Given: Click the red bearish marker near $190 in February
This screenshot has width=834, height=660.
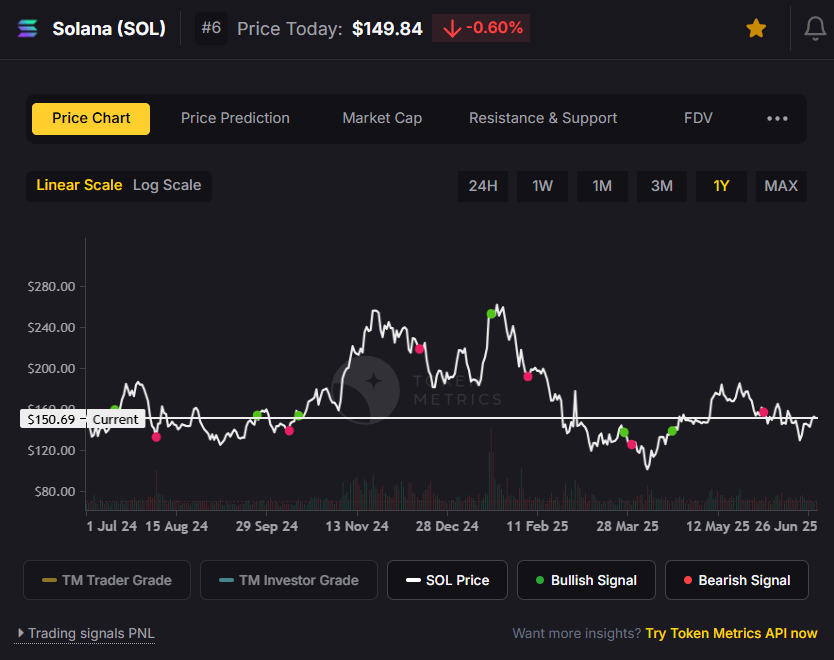Looking at the screenshot, I should pos(528,377).
